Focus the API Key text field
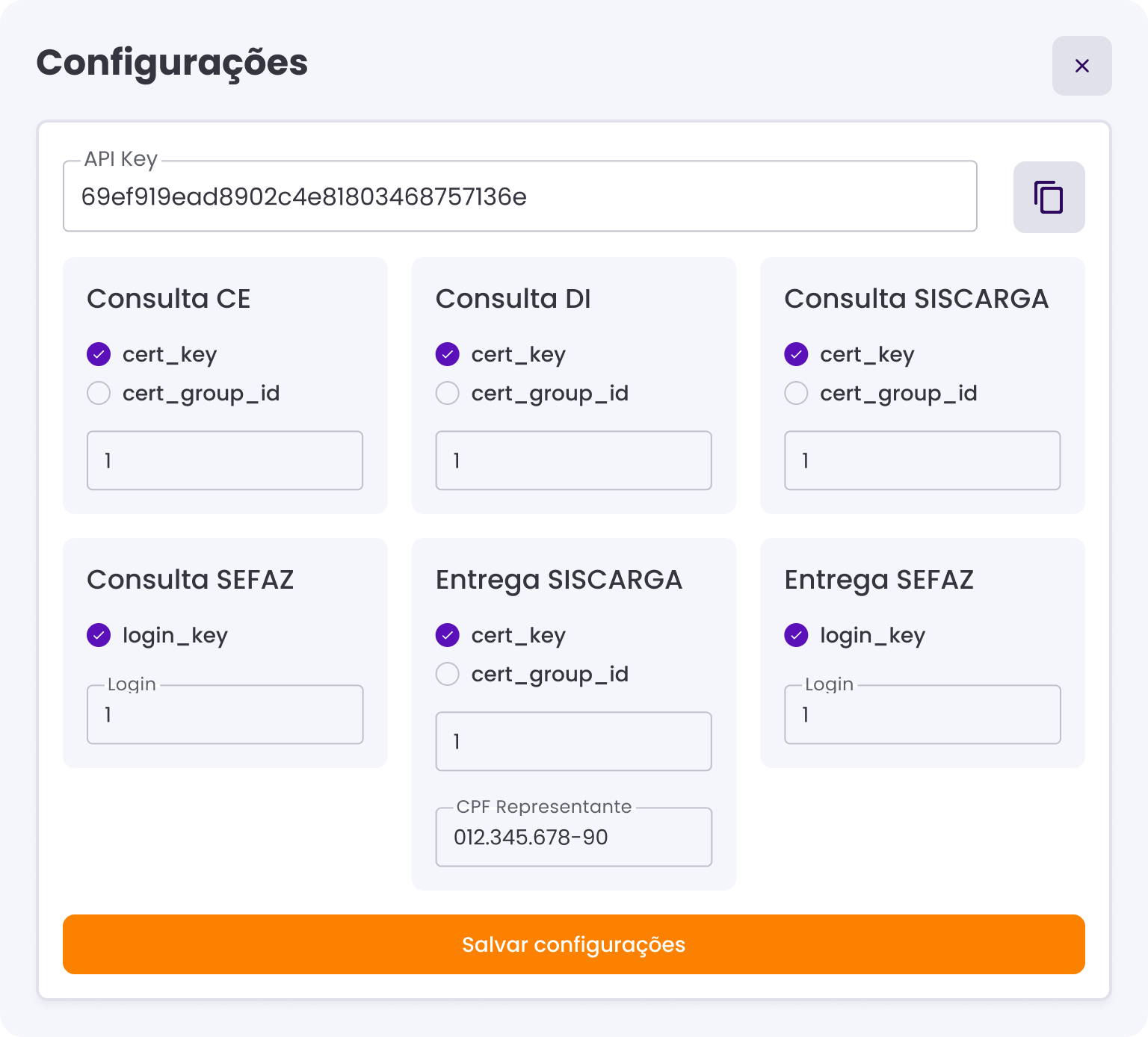Screen dimensions: 1148x1037 (x=519, y=197)
